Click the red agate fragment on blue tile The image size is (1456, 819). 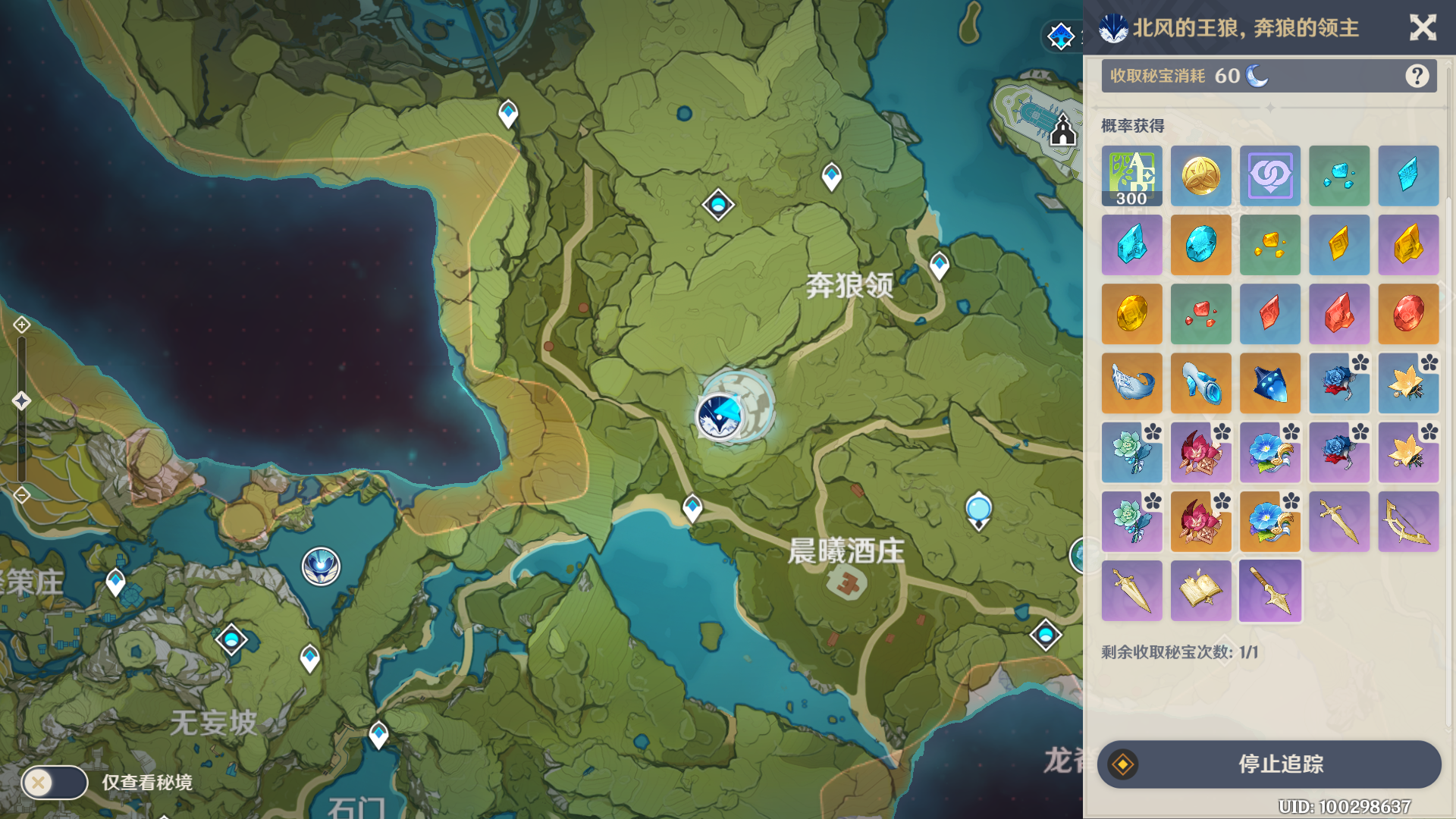pyautogui.click(x=1270, y=314)
